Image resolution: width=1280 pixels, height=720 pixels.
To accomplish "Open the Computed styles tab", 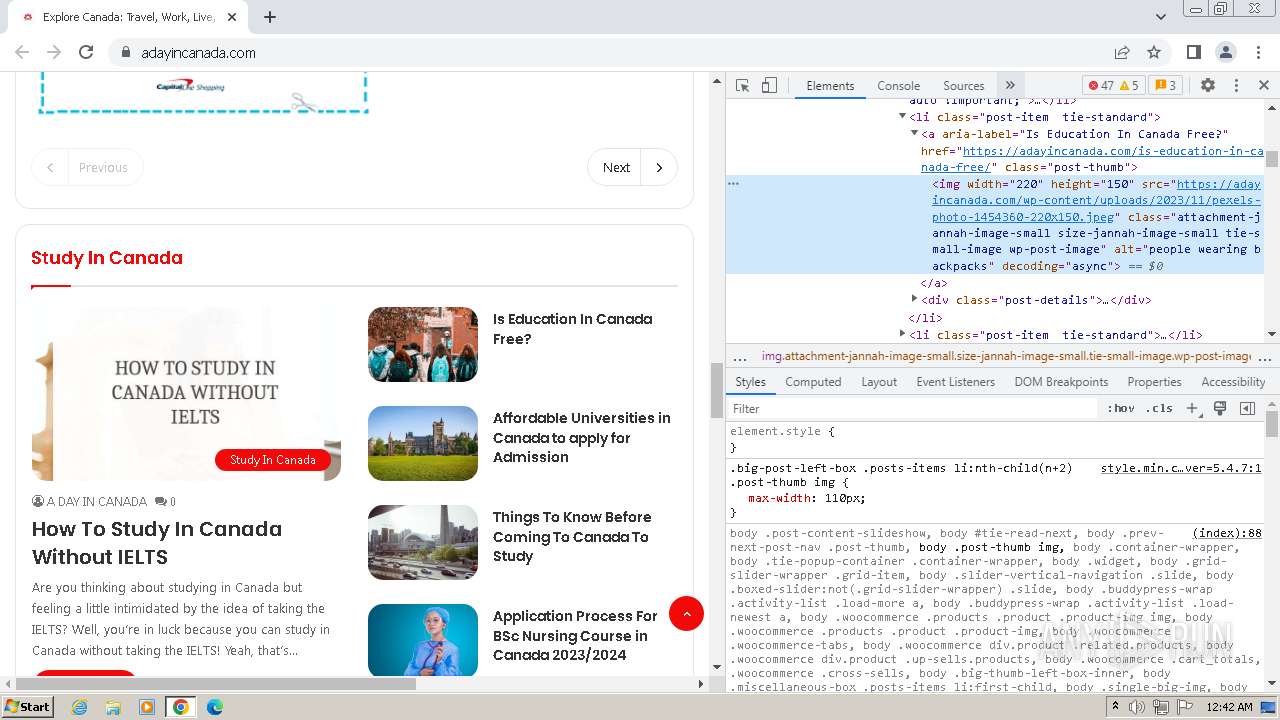I will (813, 382).
